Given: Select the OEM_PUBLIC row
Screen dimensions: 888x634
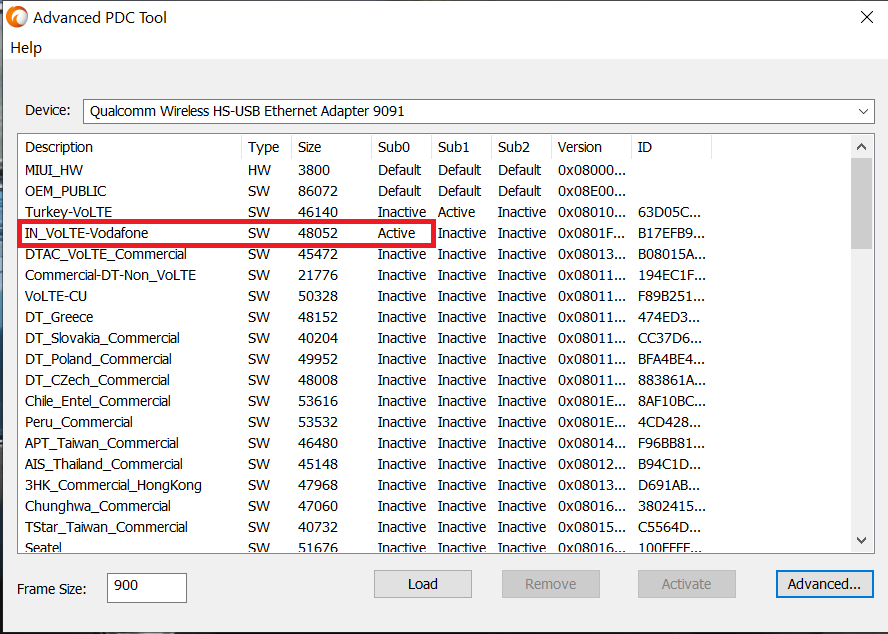Looking at the screenshot, I should (365, 191).
